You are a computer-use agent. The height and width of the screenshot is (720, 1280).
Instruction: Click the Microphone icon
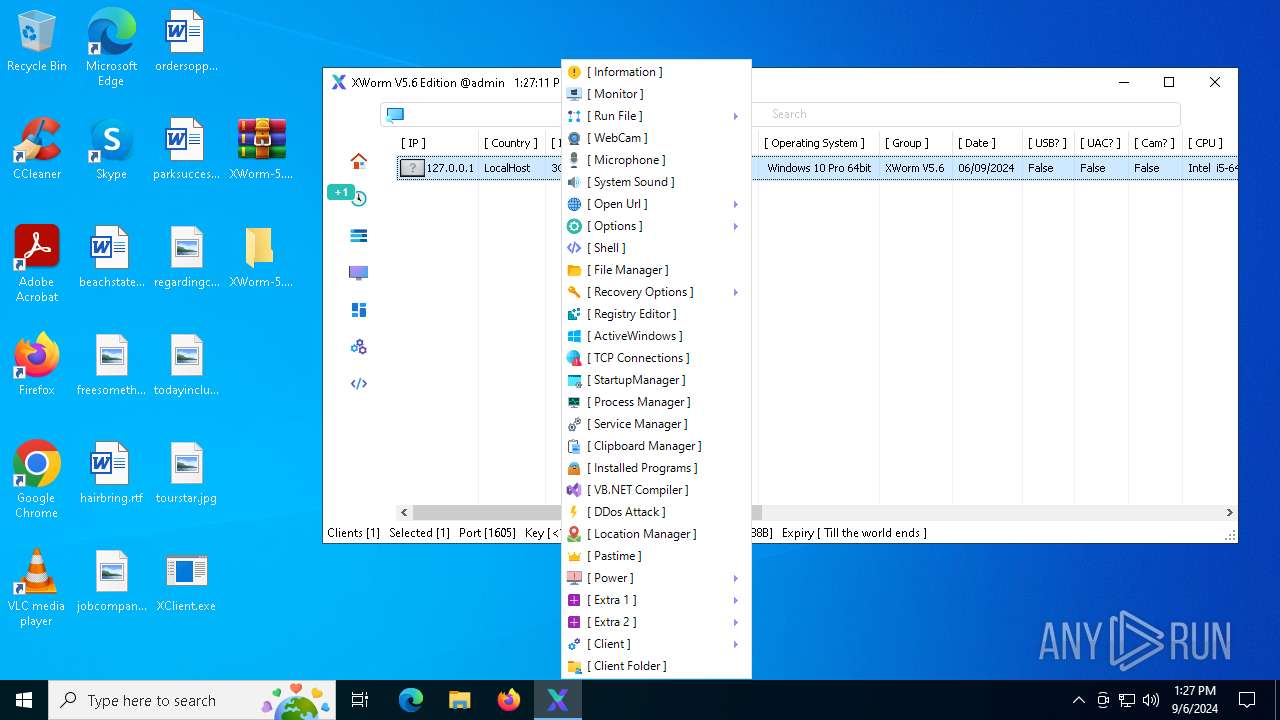574,160
